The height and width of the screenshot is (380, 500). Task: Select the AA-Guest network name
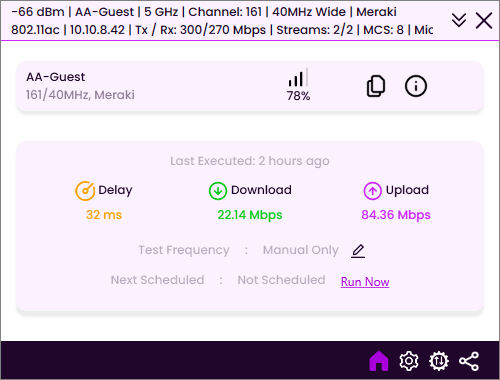pyautogui.click(x=56, y=77)
